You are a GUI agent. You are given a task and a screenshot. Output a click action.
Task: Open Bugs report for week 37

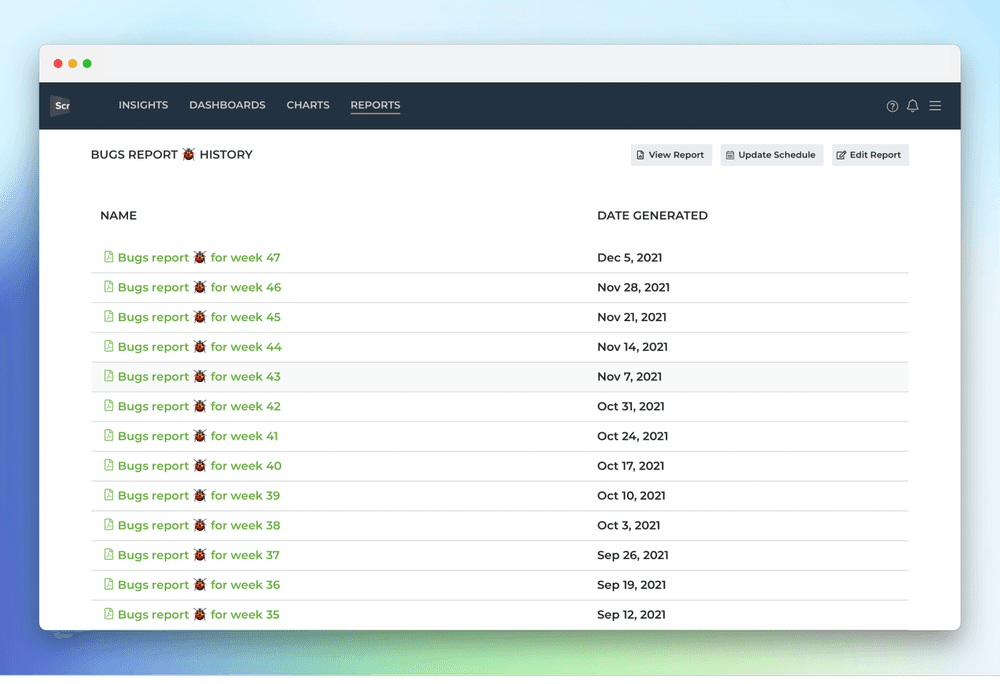(x=199, y=555)
